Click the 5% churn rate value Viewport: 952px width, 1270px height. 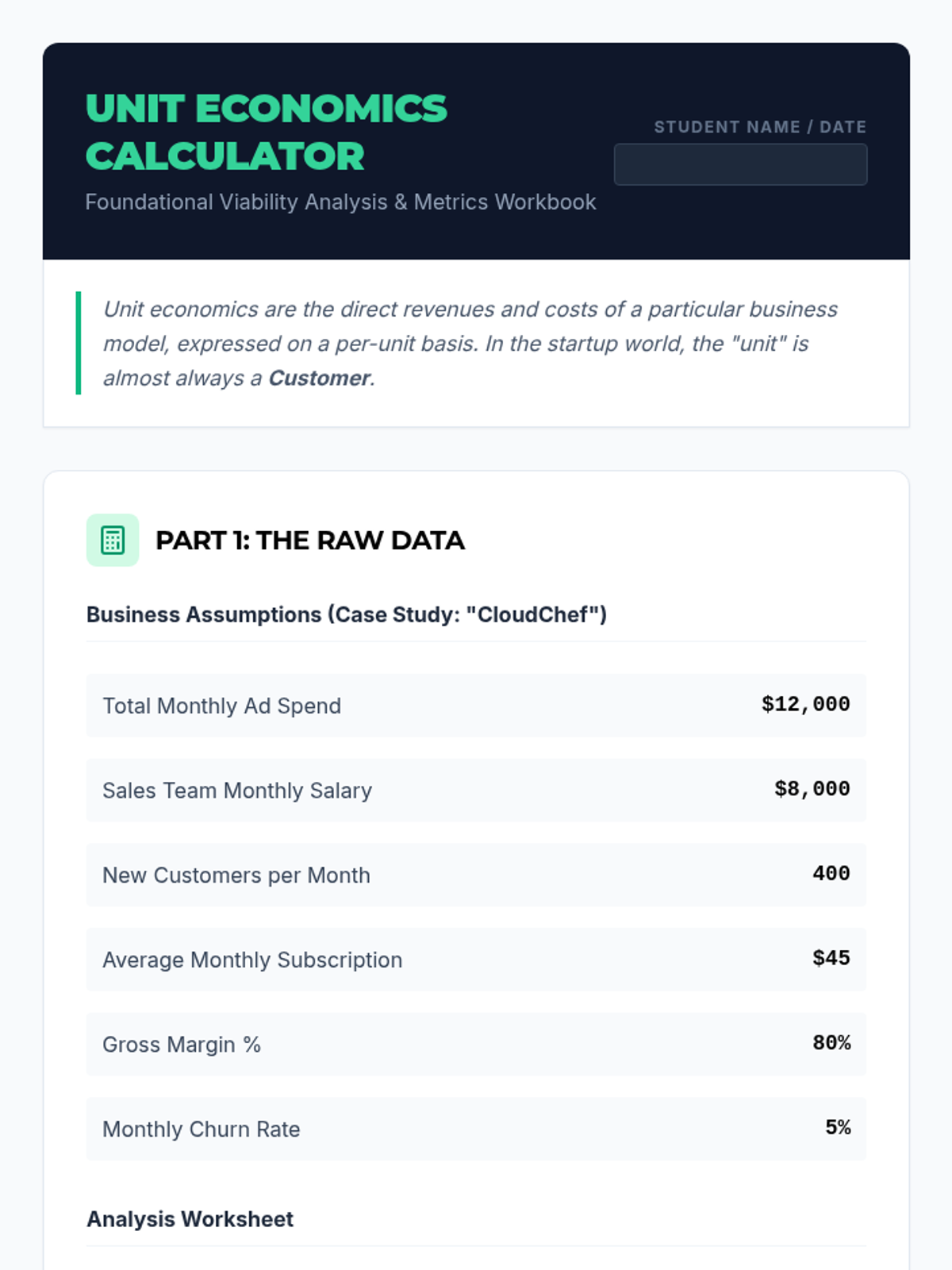(838, 1127)
